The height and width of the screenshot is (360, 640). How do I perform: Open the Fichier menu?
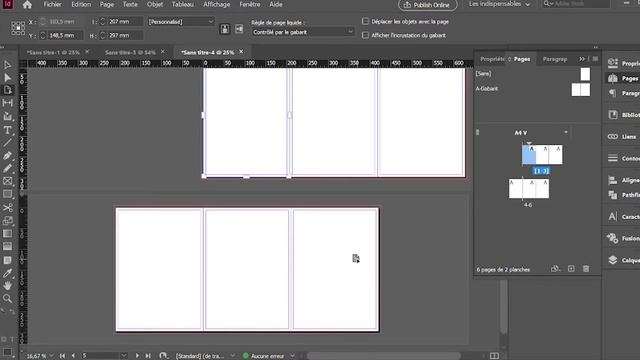click(x=53, y=4)
